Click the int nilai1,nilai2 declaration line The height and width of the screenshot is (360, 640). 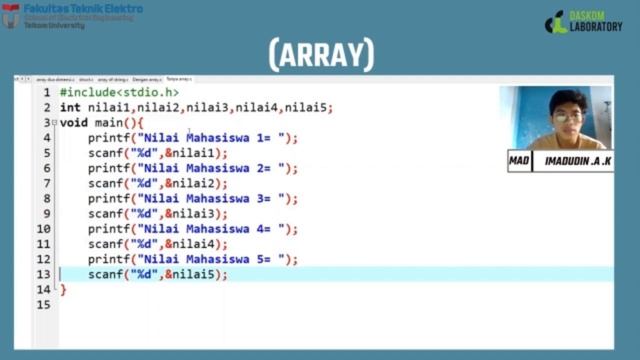[x=196, y=108]
